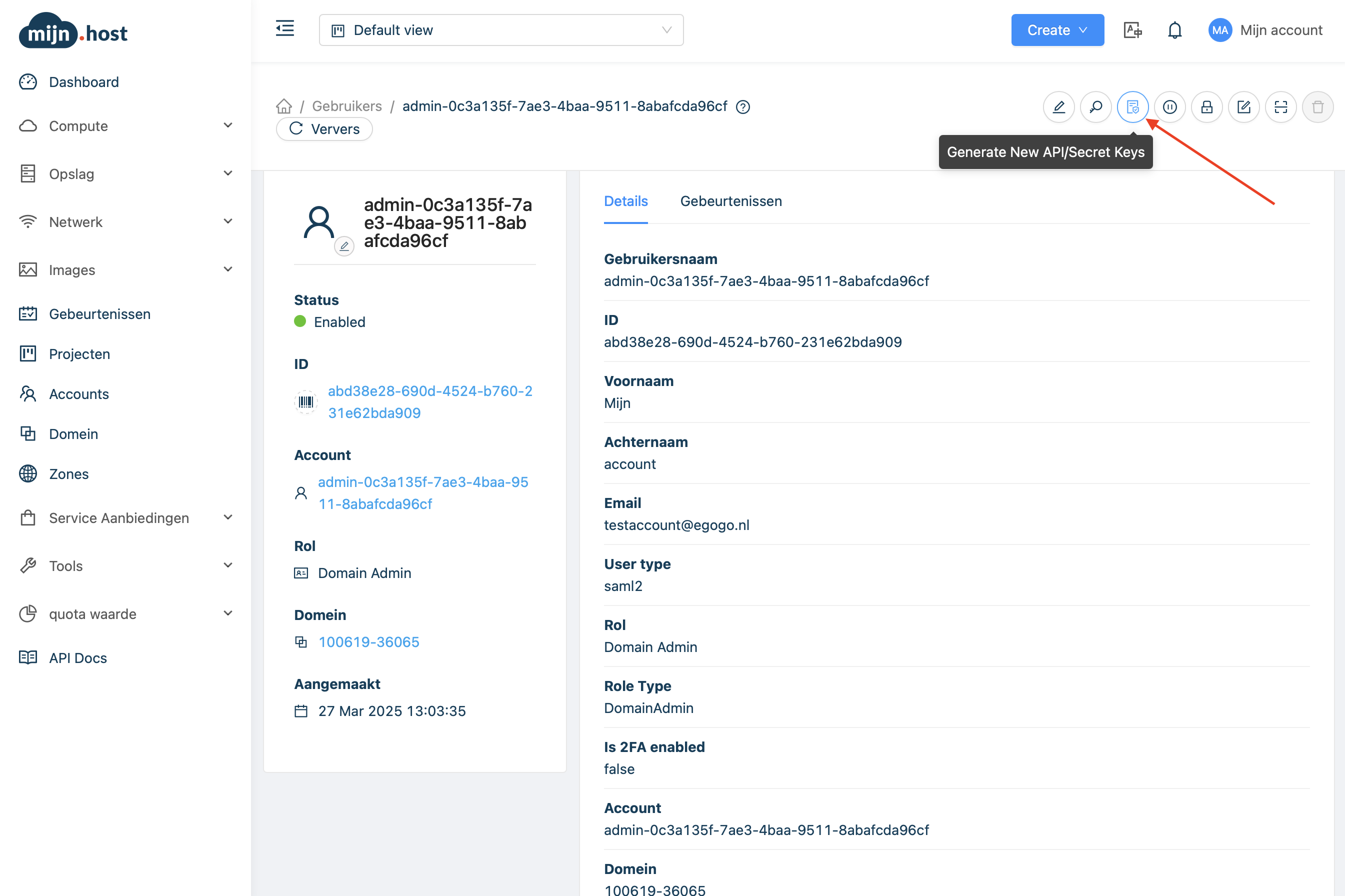1345x896 pixels.
Task: Click the Enabled status text
Action: (x=339, y=321)
